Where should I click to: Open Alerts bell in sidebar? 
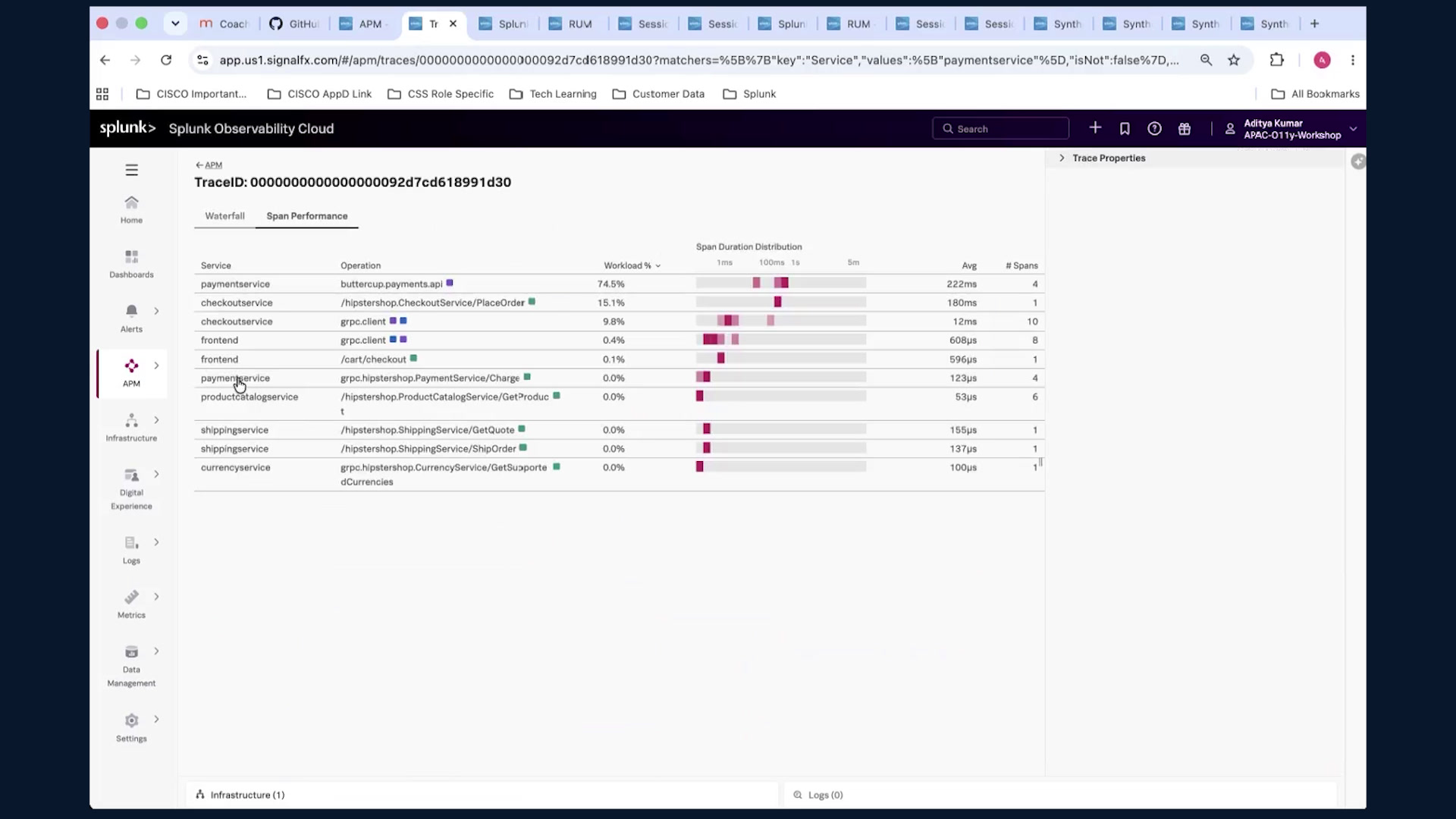click(131, 318)
